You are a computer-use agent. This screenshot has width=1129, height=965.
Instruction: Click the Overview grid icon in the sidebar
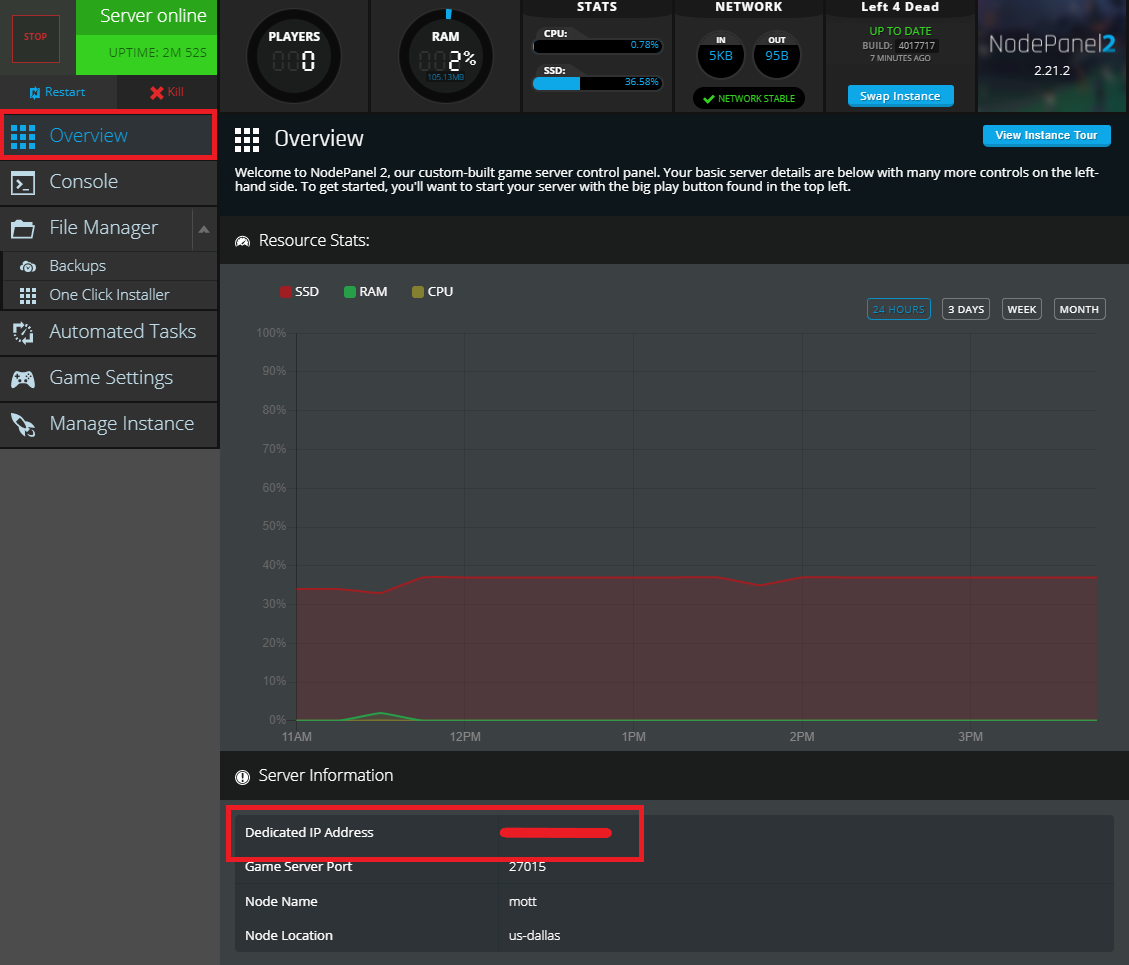[x=22, y=136]
